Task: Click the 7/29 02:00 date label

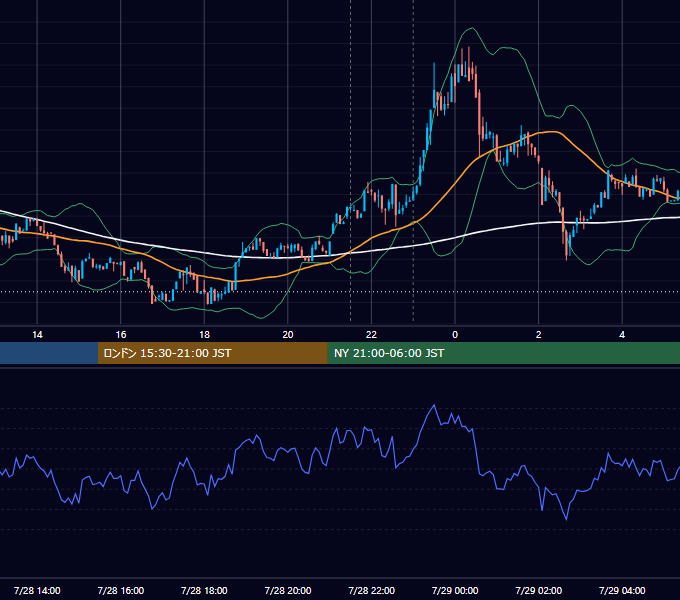Action: click(x=539, y=590)
